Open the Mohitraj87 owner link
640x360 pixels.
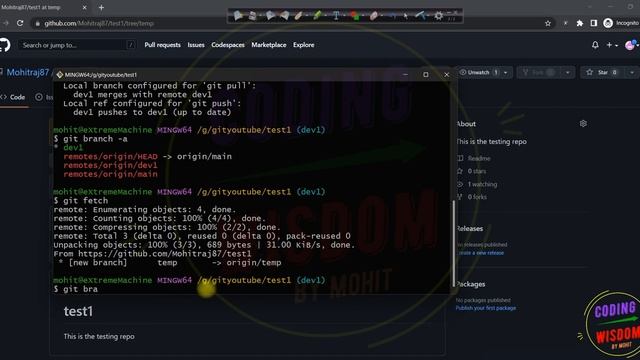click(28, 72)
